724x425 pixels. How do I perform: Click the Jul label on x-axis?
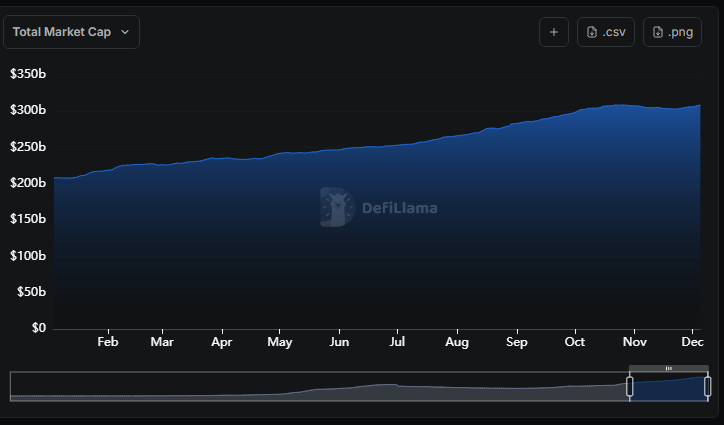tap(397, 342)
